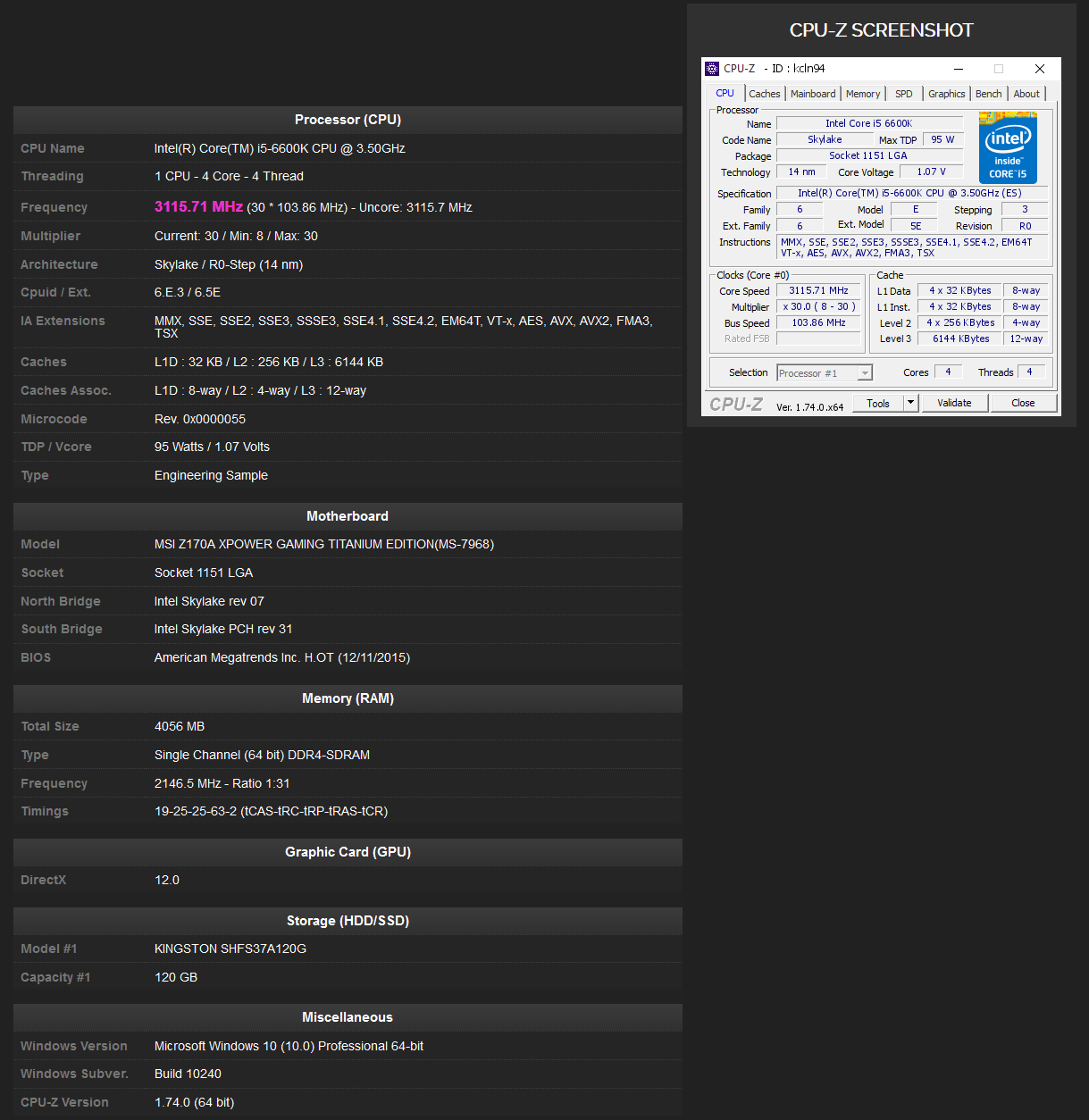Open the About tab
This screenshot has width=1089, height=1120.
coord(1026,94)
